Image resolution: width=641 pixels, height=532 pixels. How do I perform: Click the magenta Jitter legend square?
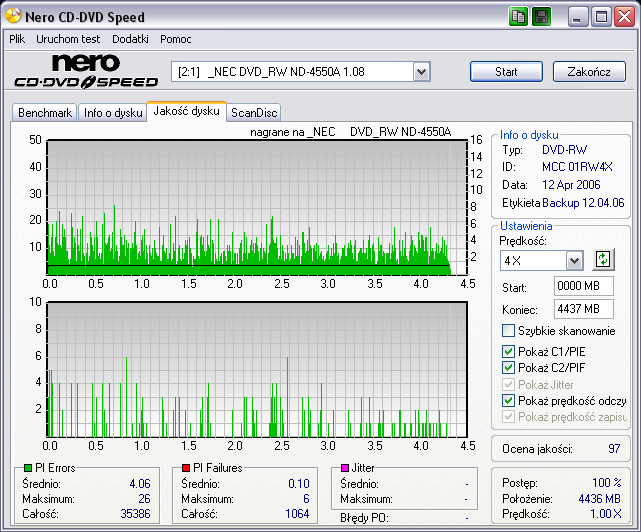click(345, 468)
